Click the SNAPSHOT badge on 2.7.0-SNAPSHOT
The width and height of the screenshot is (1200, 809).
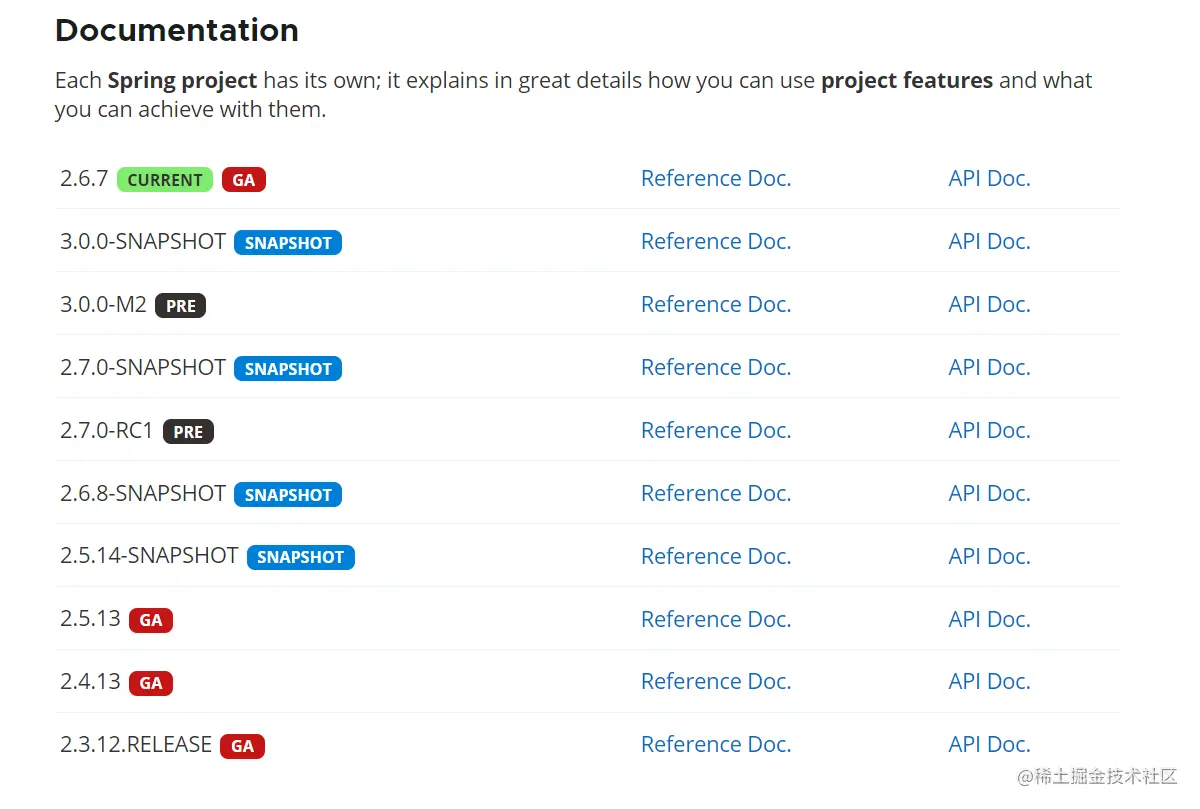pyautogui.click(x=288, y=369)
